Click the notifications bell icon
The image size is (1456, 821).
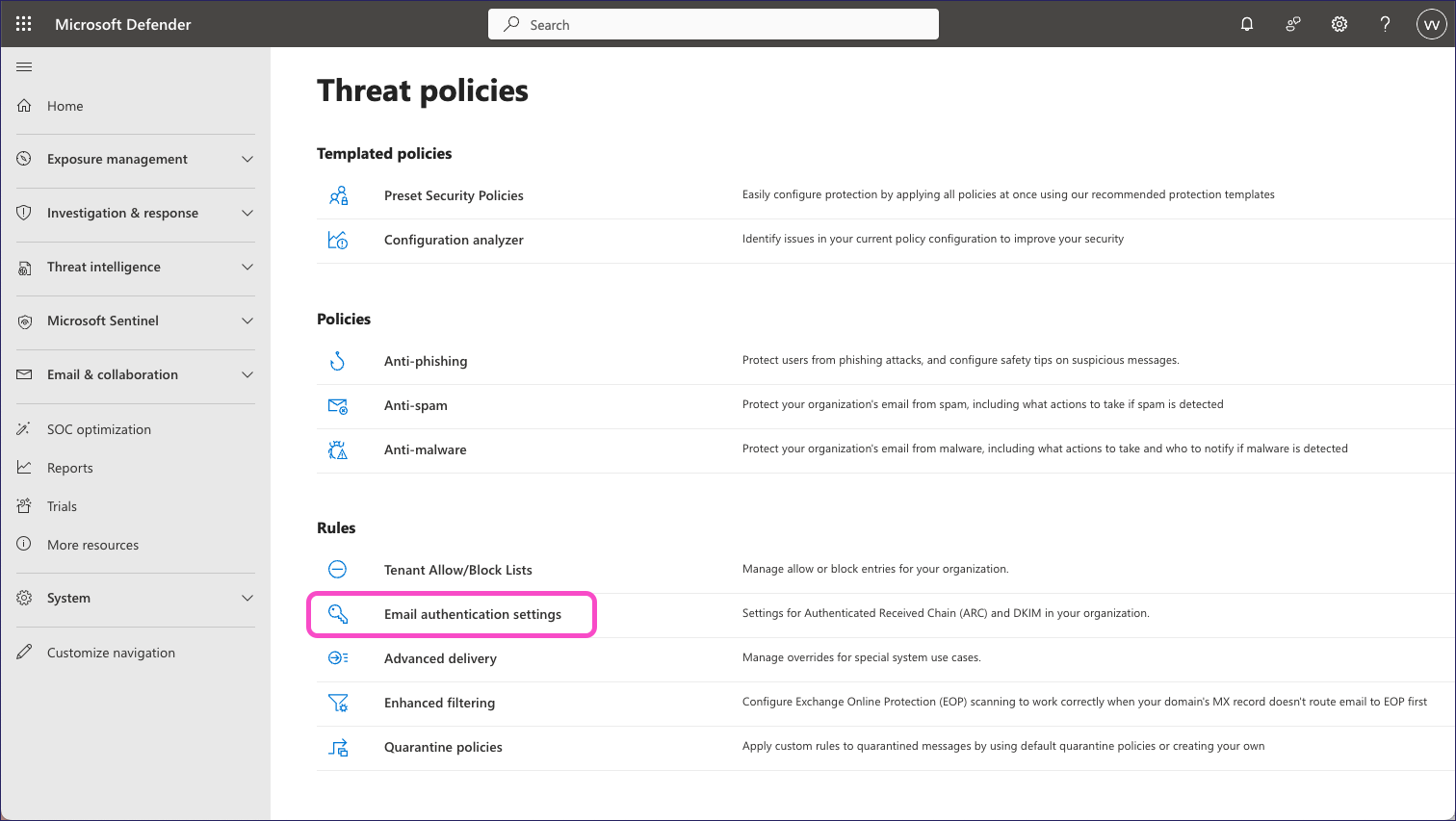(x=1247, y=24)
